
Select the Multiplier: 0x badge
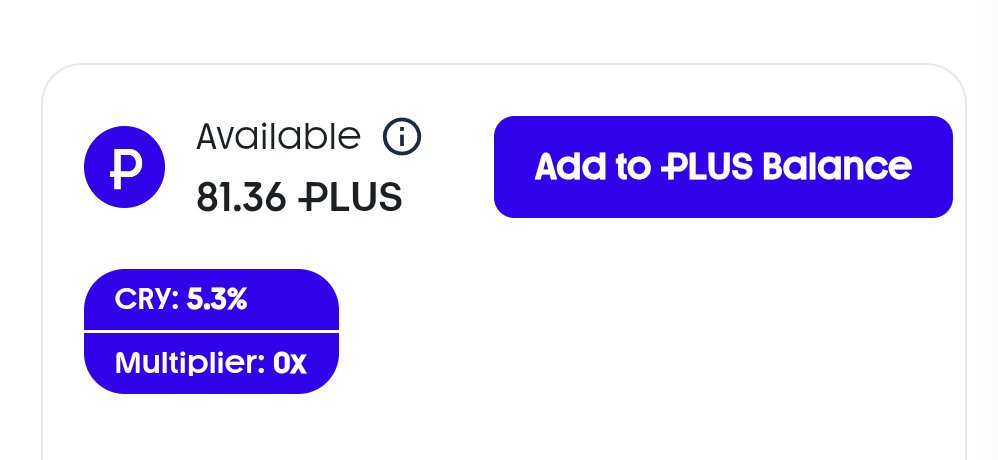point(211,363)
